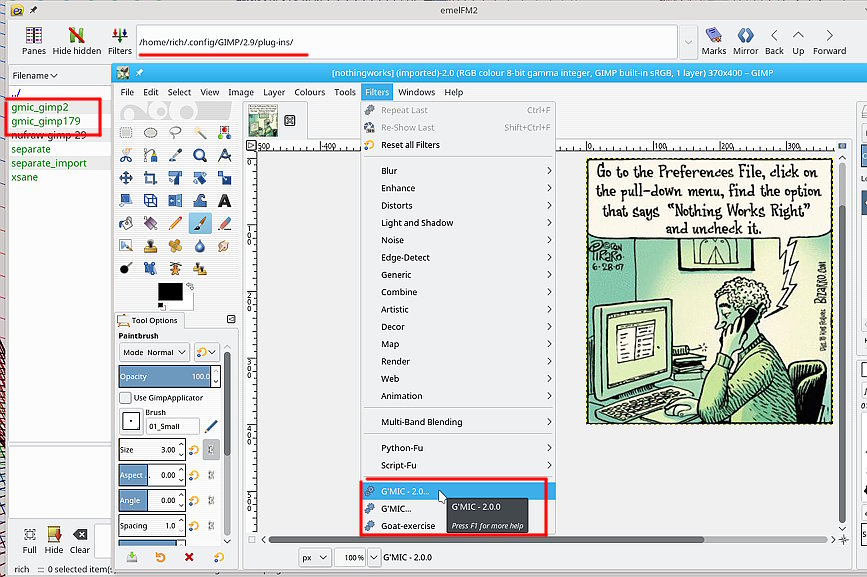Open the Windows menu
The image size is (867, 577).
[x=416, y=92]
